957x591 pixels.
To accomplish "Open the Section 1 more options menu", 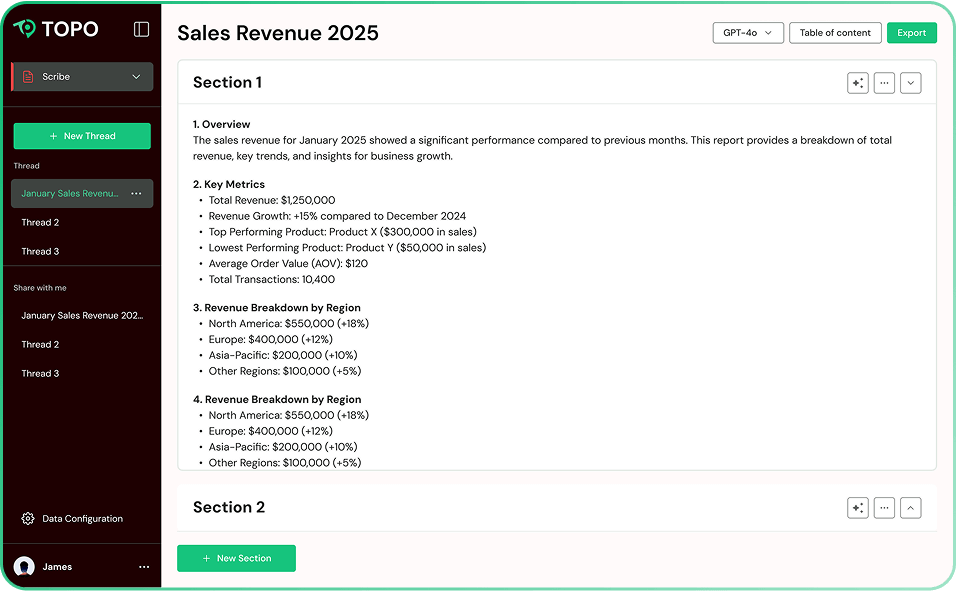I will pos(884,83).
